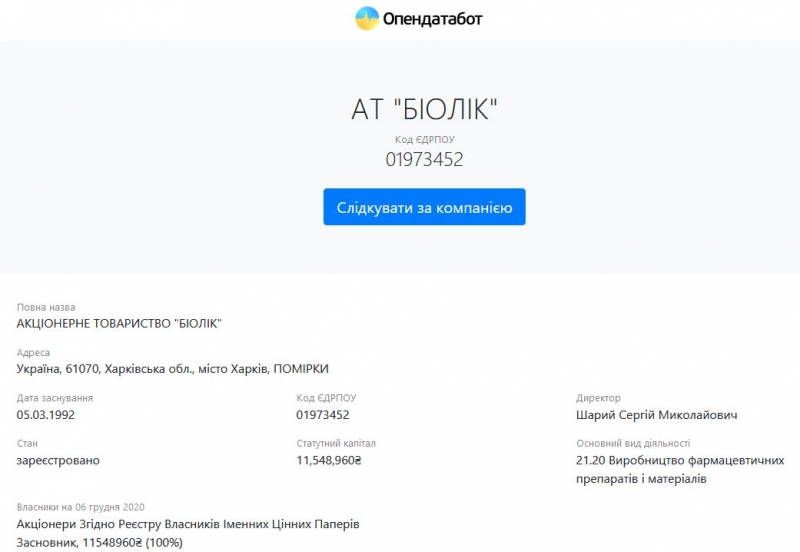Image resolution: width=800 pixels, height=552 pixels.
Task: Select the capital amount 11,548,960₴
Action: coord(329,460)
